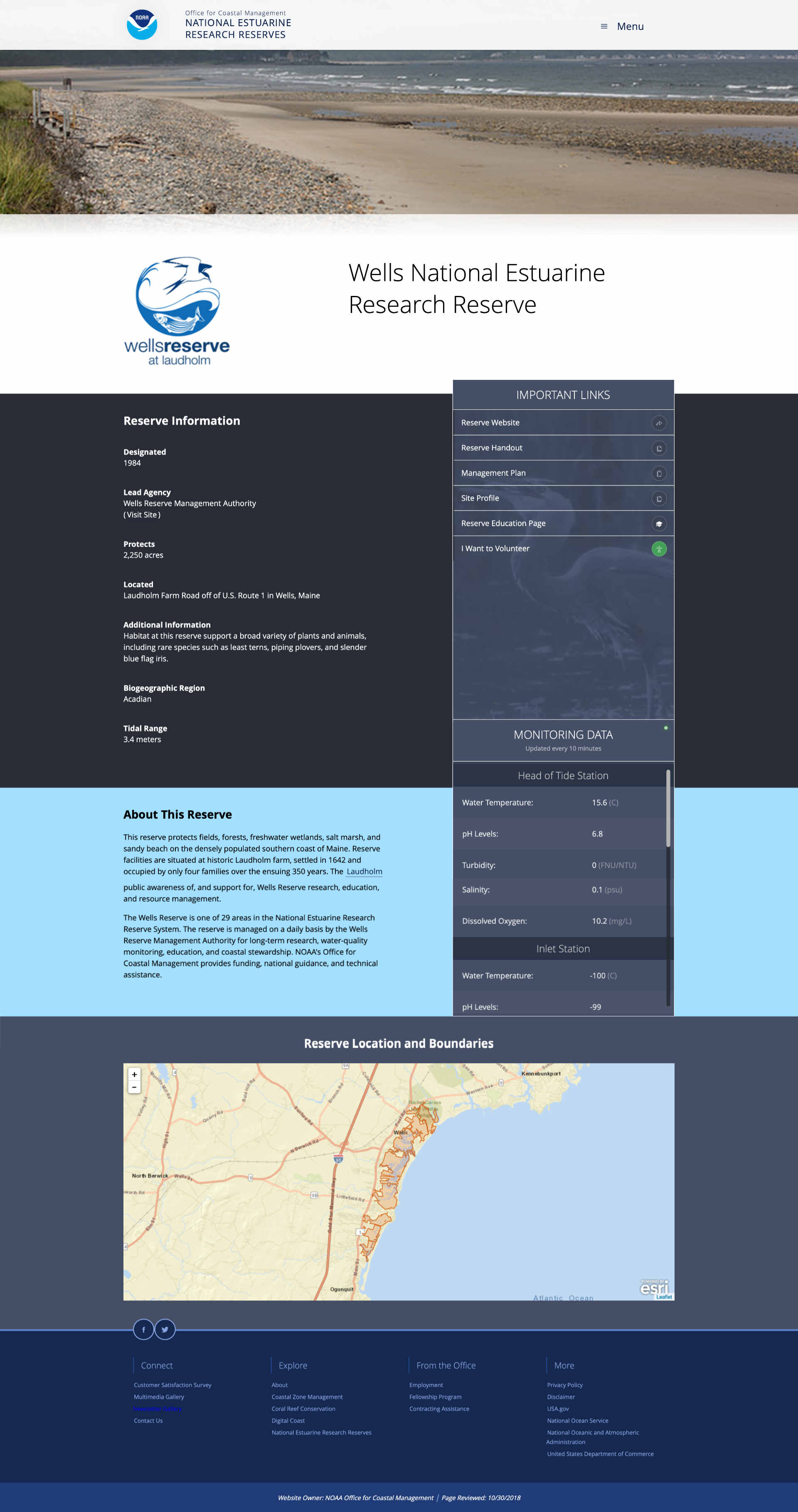Click the Reserve Handout document icon

point(659,448)
